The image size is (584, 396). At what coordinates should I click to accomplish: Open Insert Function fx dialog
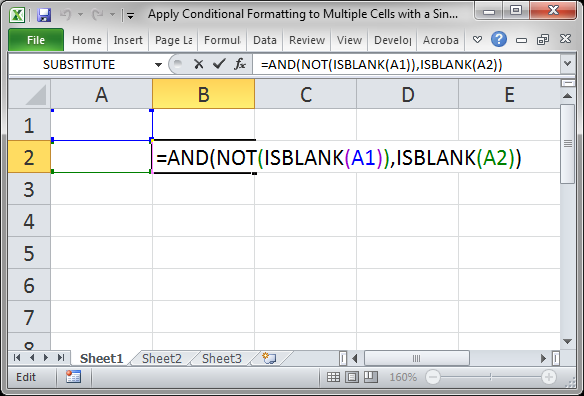[x=240, y=64]
